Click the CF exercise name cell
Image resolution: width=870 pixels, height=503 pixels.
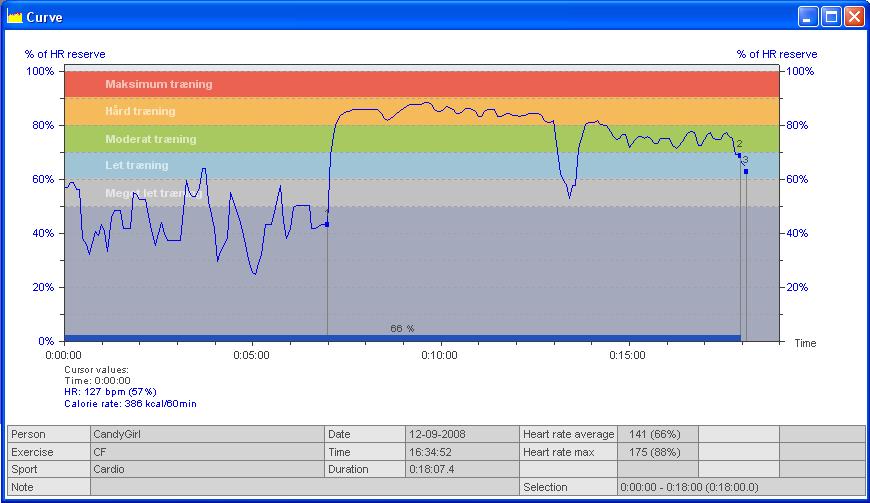point(206,452)
